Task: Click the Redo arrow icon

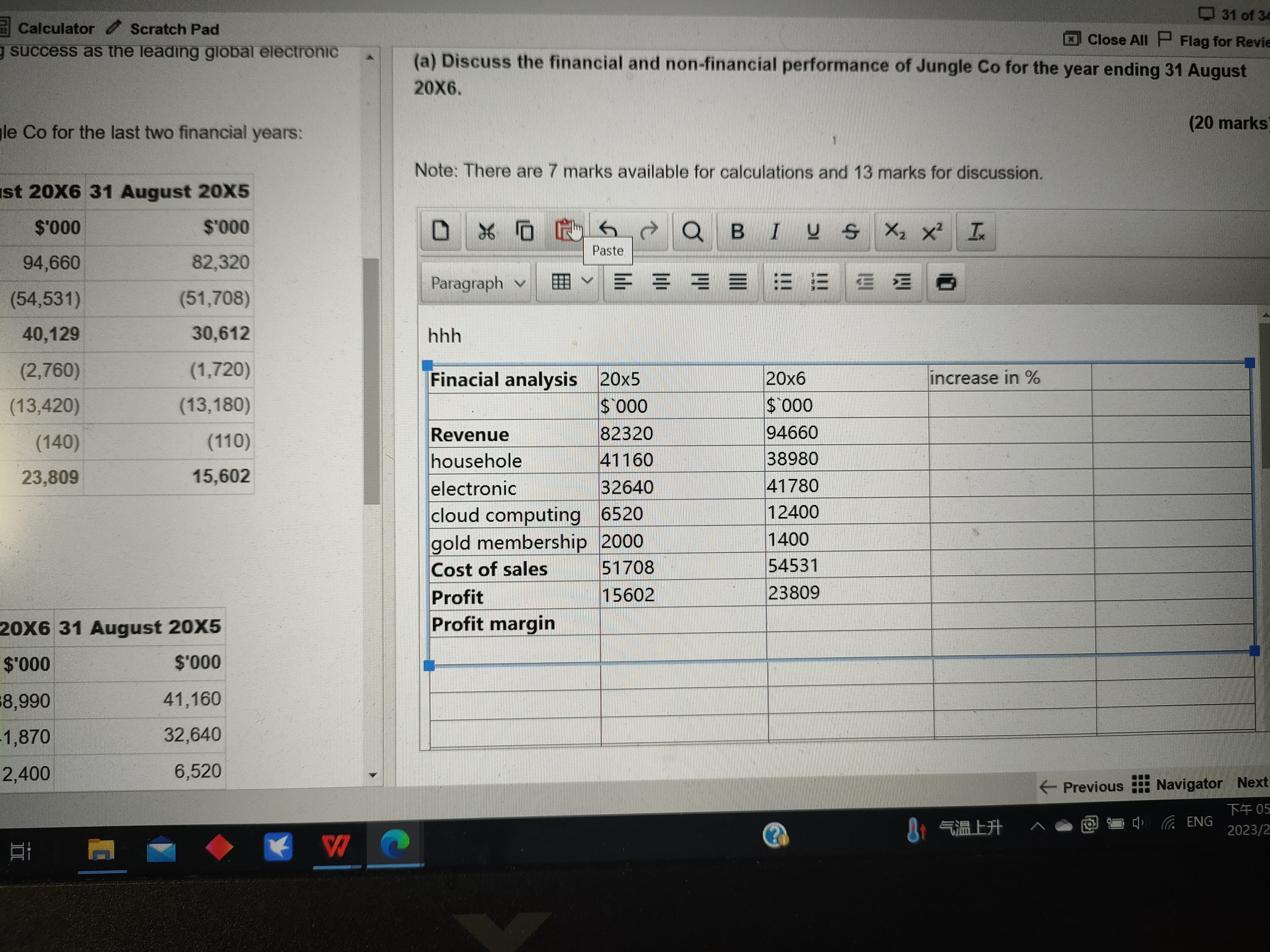Action: point(649,231)
